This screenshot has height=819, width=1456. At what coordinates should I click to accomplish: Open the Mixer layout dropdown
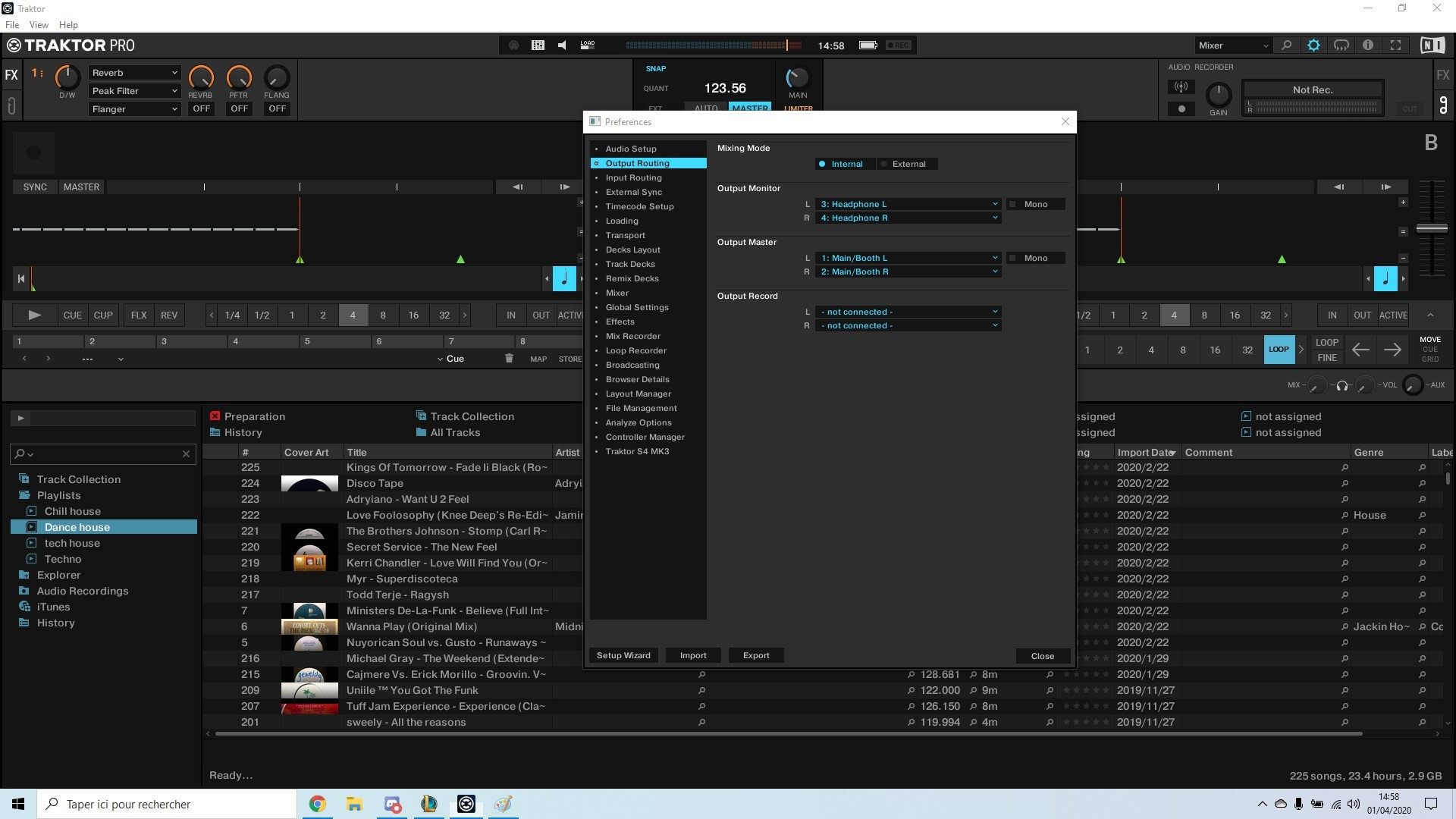pyautogui.click(x=1232, y=45)
